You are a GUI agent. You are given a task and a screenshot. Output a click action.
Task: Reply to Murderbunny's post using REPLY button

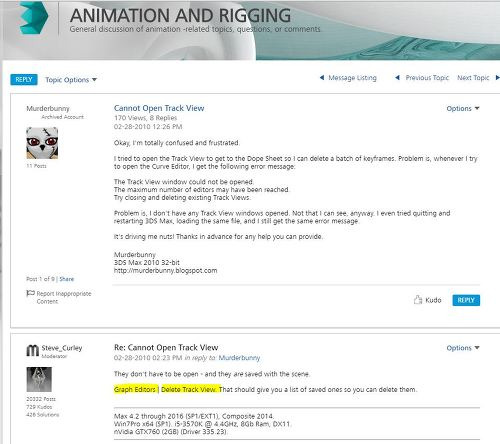[466, 300]
